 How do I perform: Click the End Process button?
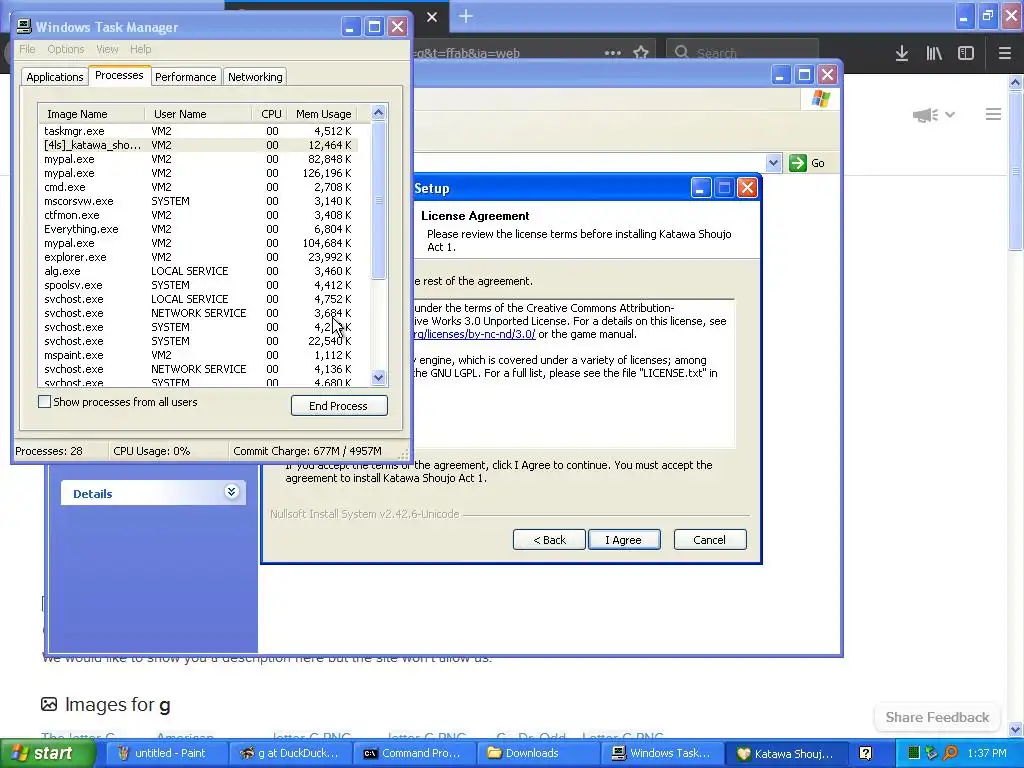(339, 406)
